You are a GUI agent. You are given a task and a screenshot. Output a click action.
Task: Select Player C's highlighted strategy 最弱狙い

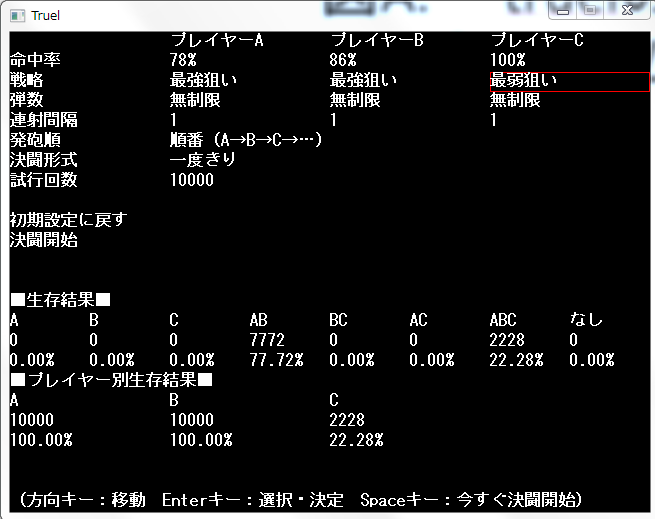(x=569, y=81)
